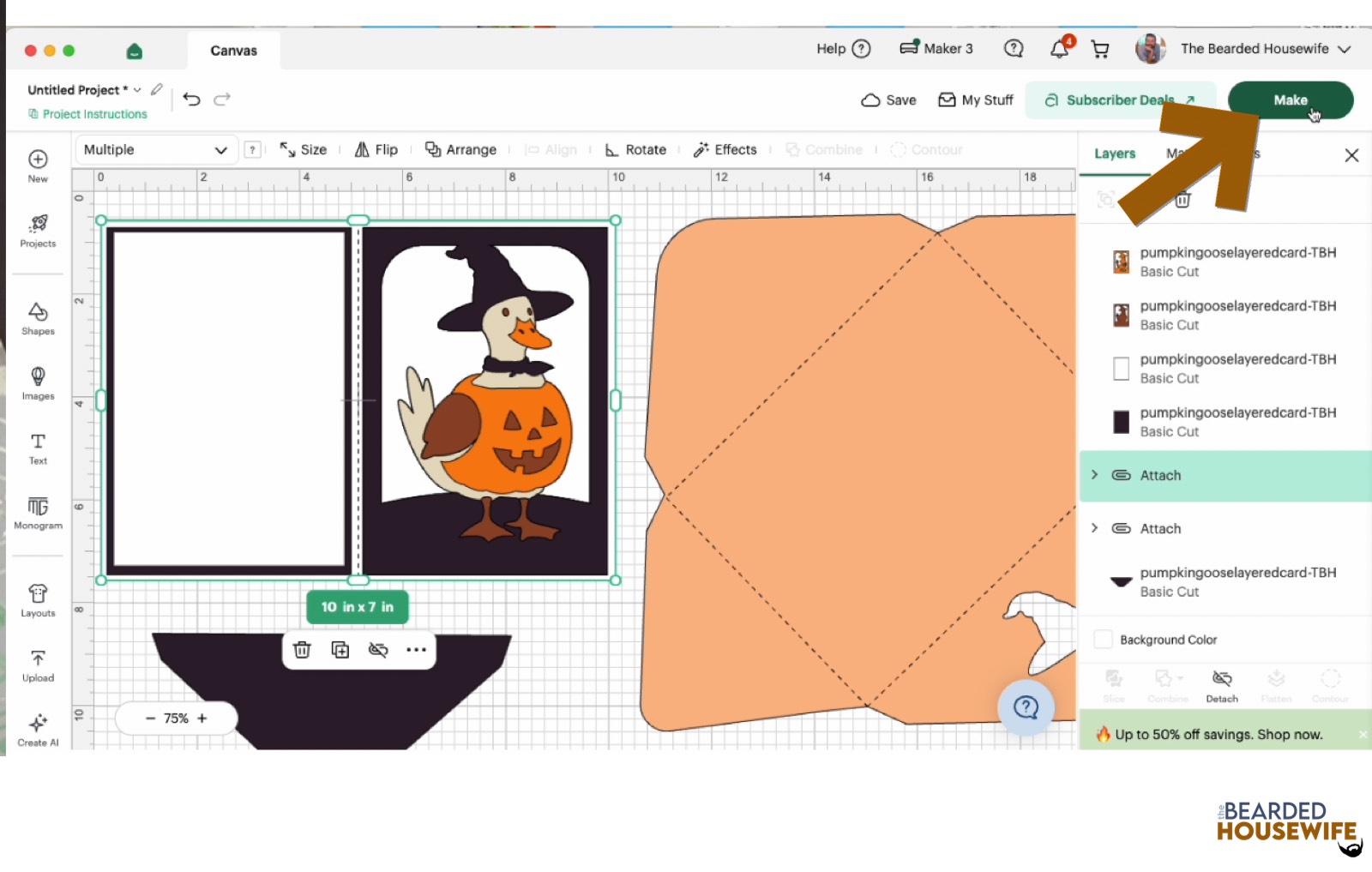Click the pencil icon to rename project

pyautogui.click(x=157, y=89)
